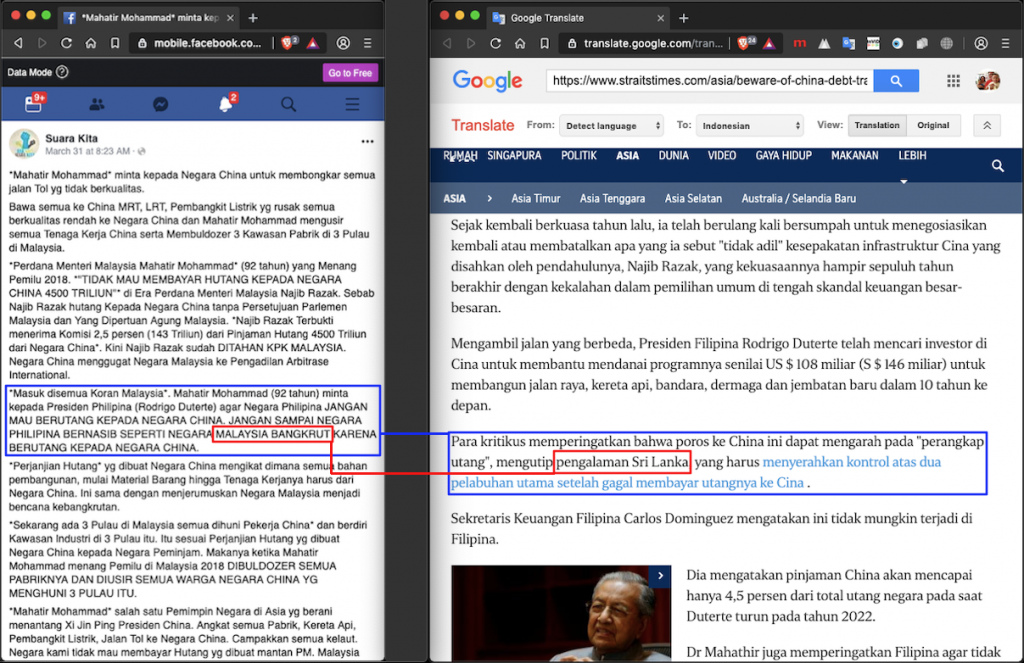Open Suara Kita profile picture
This screenshot has height=663, width=1024.
pos(24,144)
